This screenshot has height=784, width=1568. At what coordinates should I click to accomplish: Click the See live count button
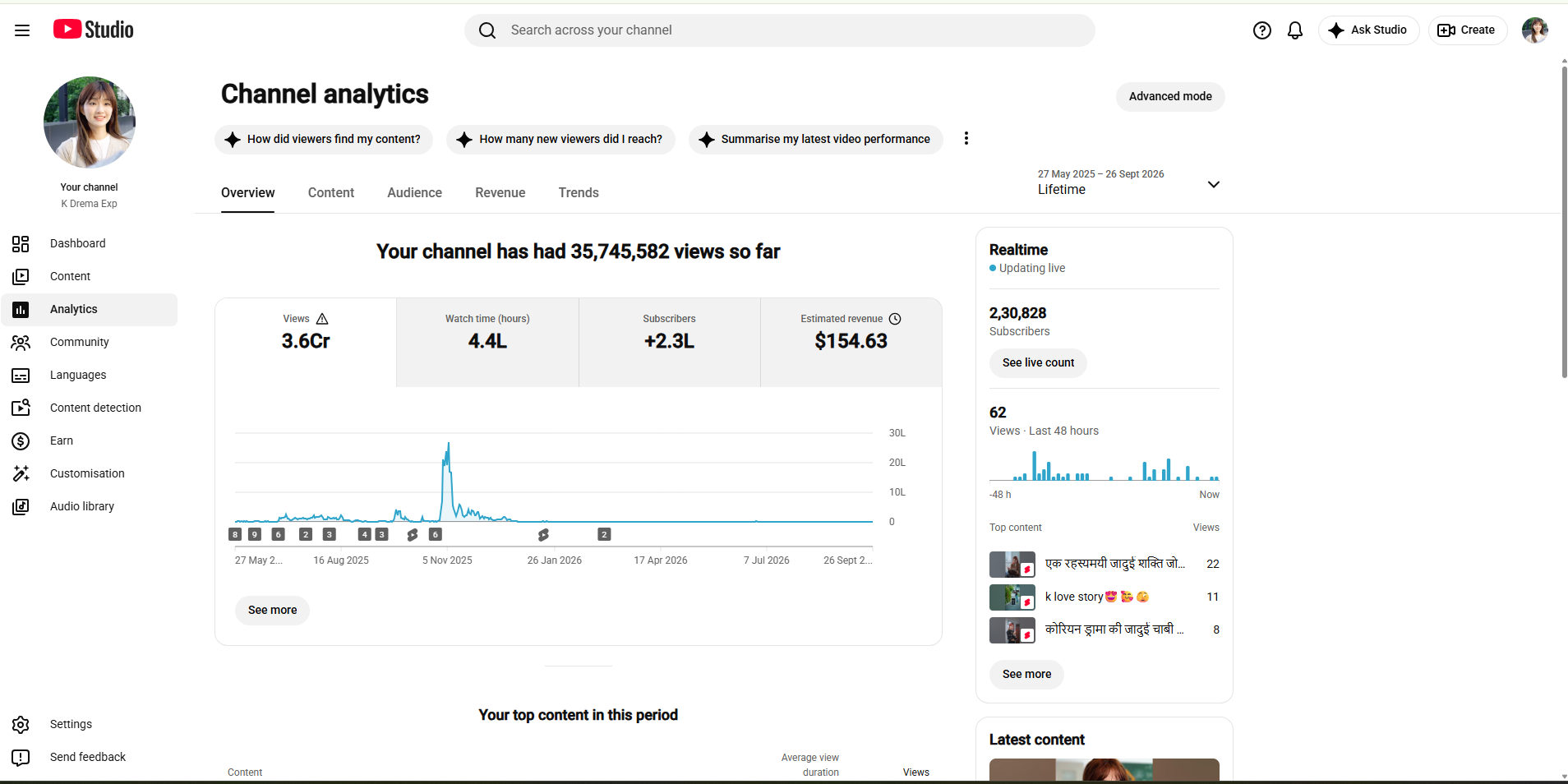click(x=1038, y=362)
